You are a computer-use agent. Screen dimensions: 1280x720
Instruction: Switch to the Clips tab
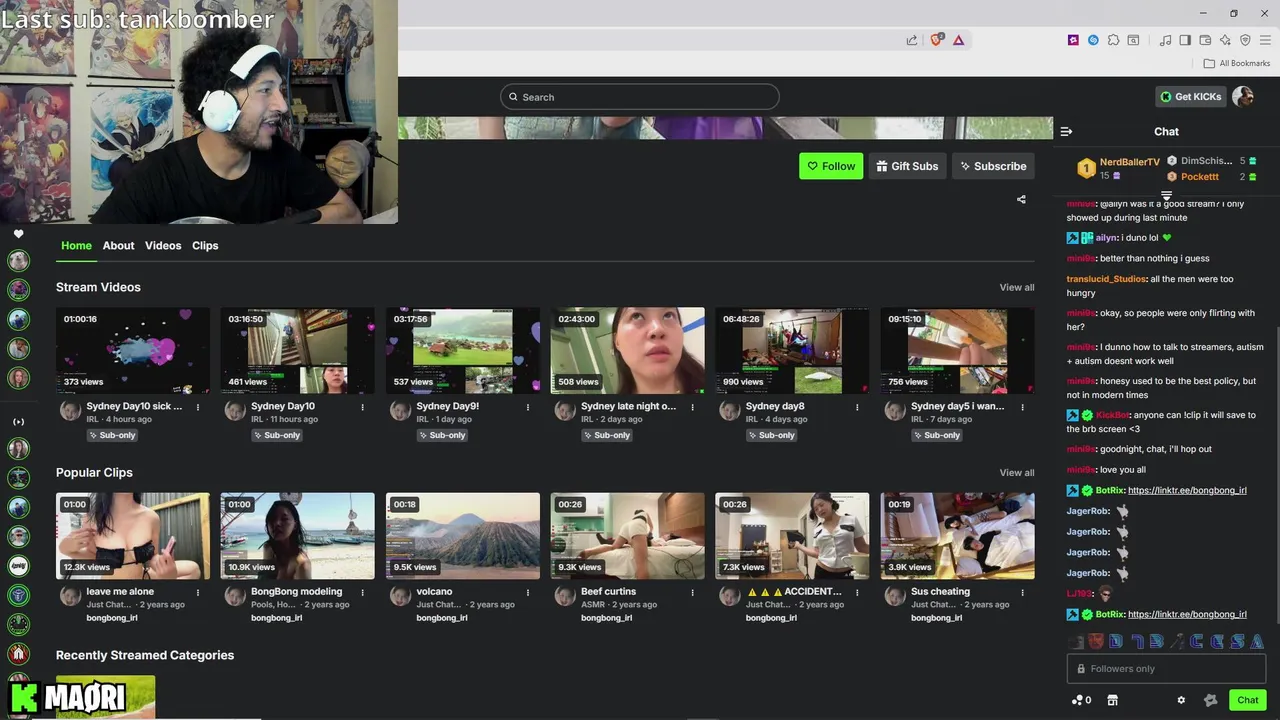[x=205, y=246]
